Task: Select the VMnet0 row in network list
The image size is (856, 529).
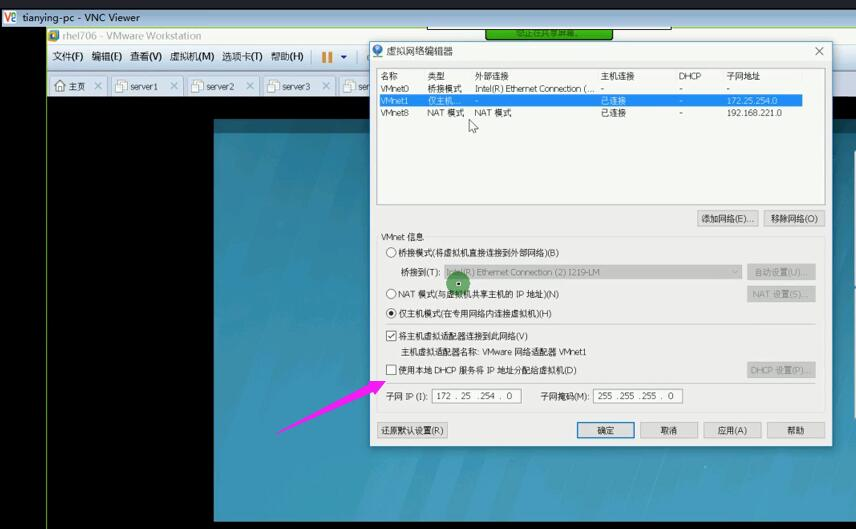Action: pos(591,88)
